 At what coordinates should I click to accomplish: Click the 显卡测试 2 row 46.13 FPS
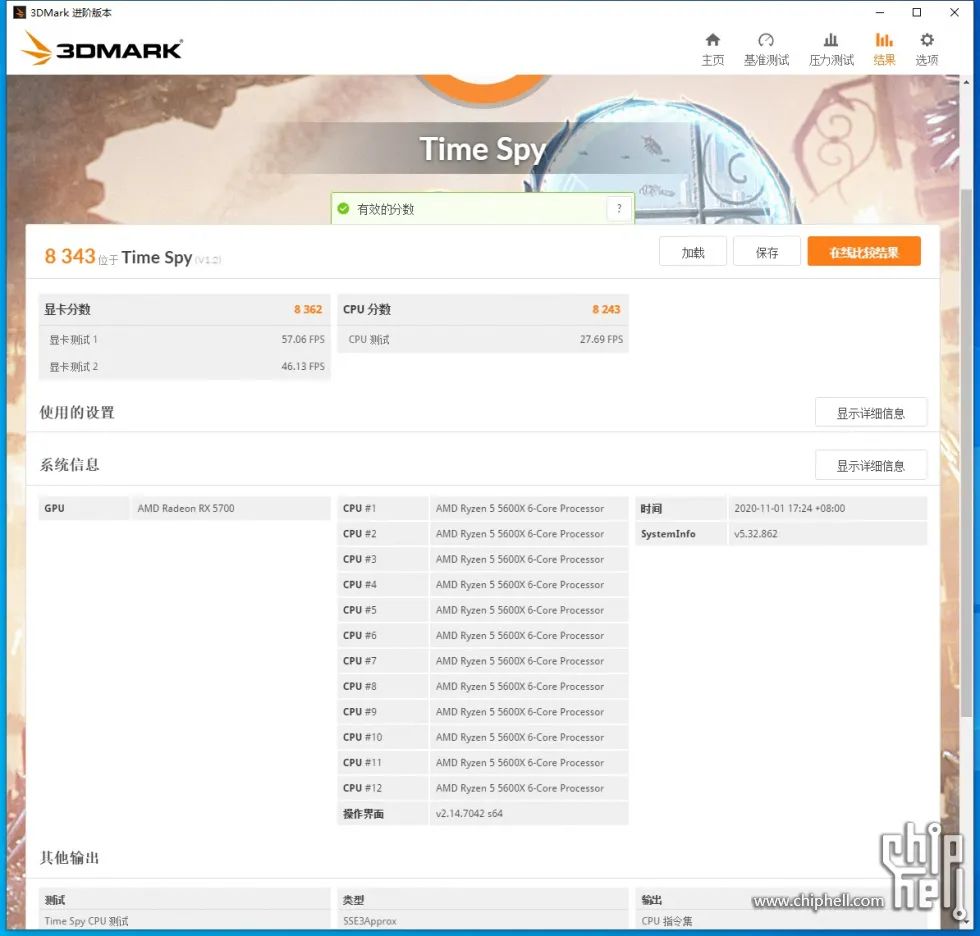tap(185, 366)
